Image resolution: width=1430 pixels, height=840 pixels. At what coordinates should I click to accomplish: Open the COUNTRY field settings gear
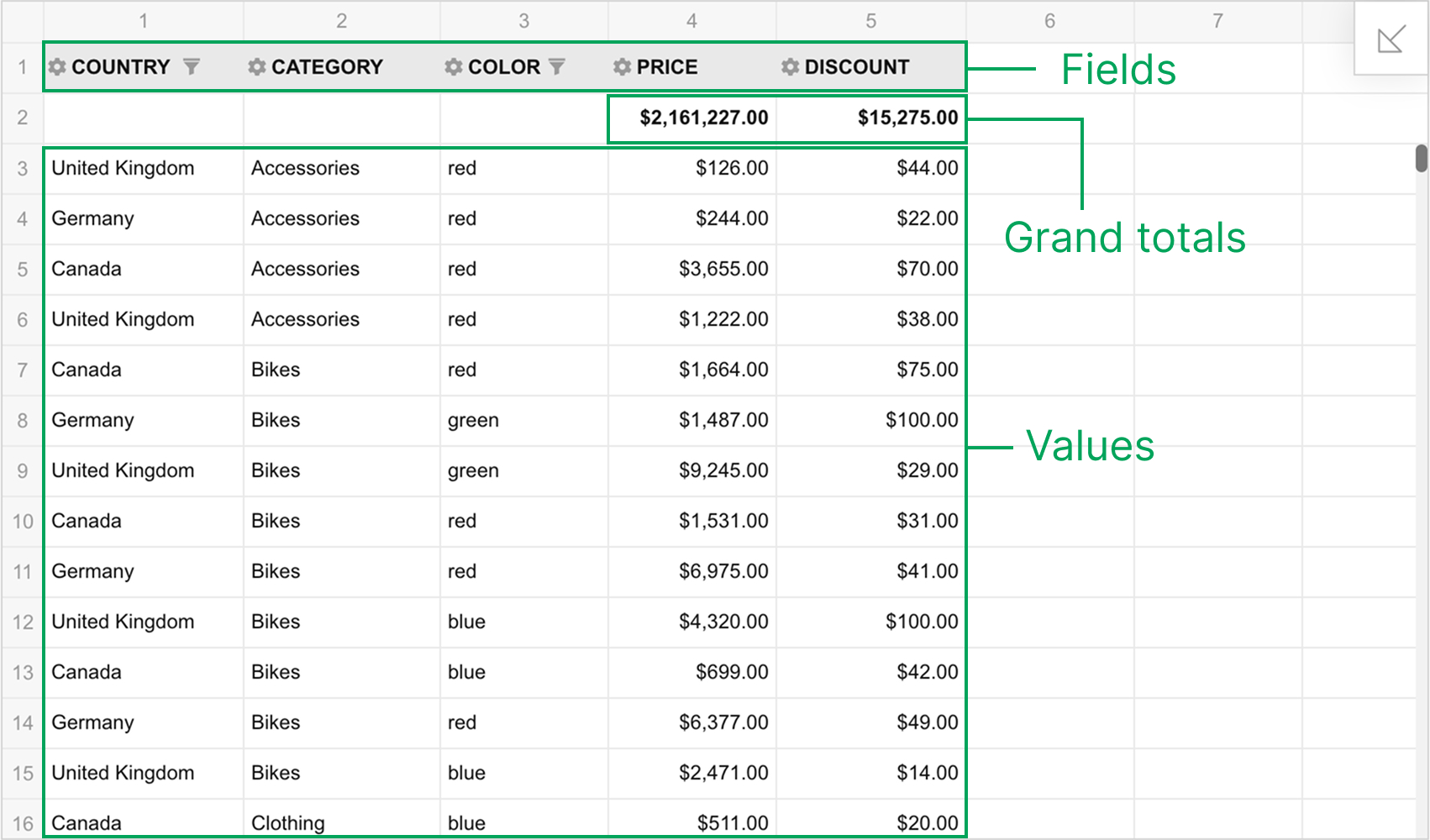(57, 66)
